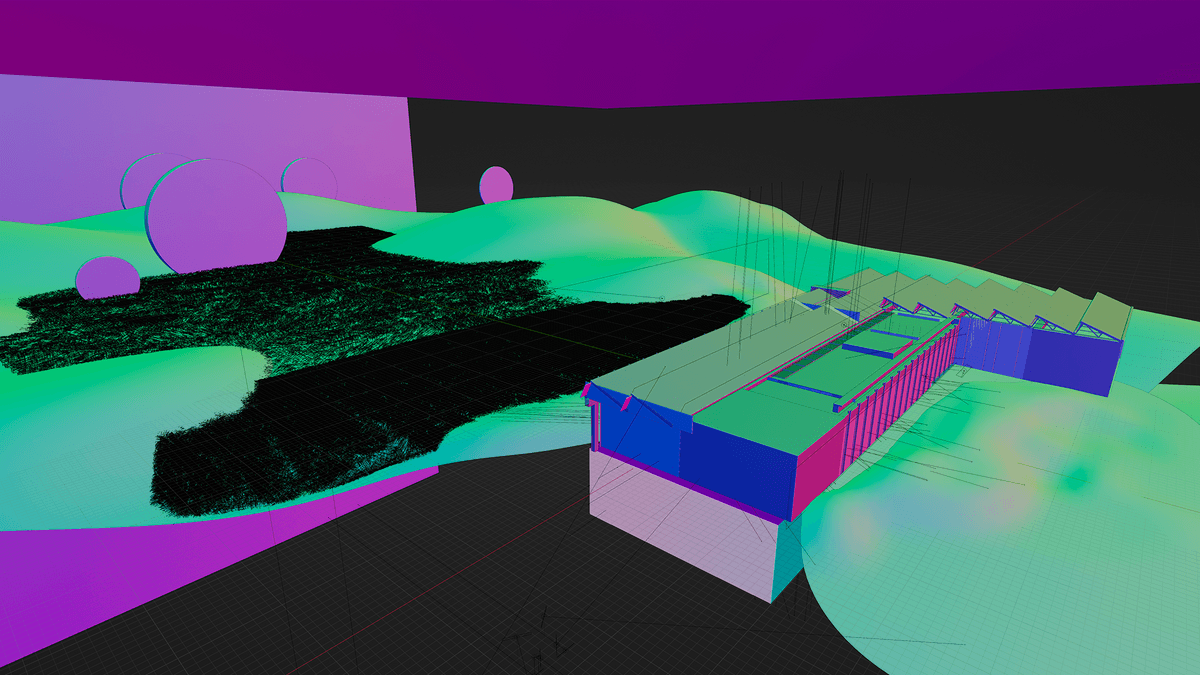Screen dimensions: 1200x675
Task: Select the largest purple sphere object
Action: pyautogui.click(x=215, y=215)
